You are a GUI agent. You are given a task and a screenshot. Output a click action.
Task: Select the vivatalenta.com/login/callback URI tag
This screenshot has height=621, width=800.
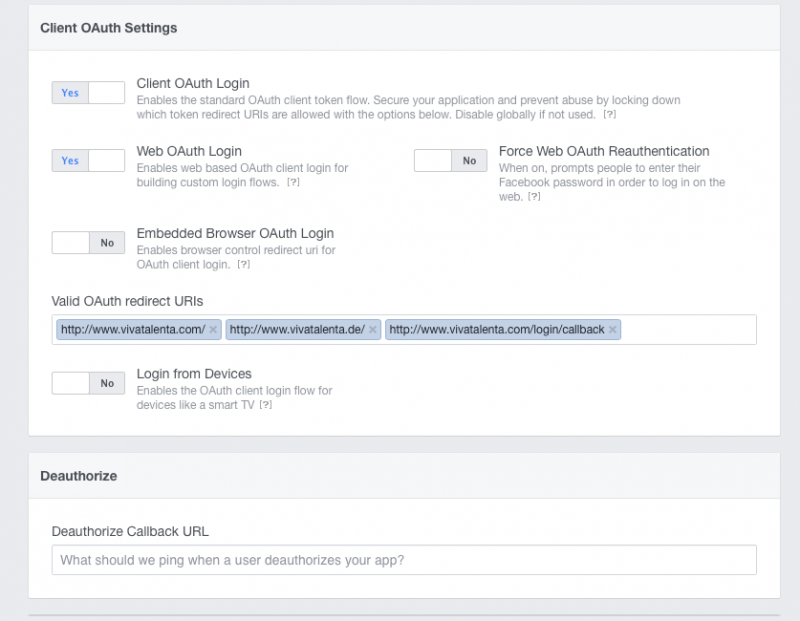click(x=496, y=330)
